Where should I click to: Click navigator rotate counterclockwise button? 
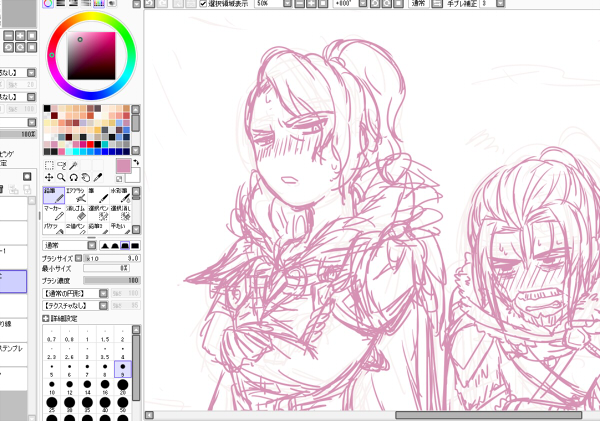(x=8, y=47)
